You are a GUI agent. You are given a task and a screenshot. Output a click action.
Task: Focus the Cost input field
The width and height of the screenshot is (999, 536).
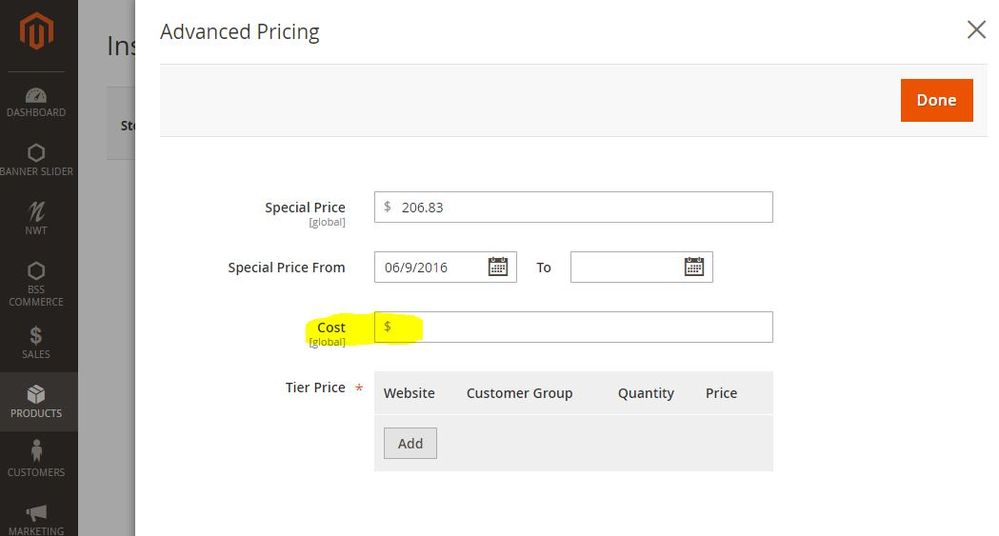tap(573, 327)
